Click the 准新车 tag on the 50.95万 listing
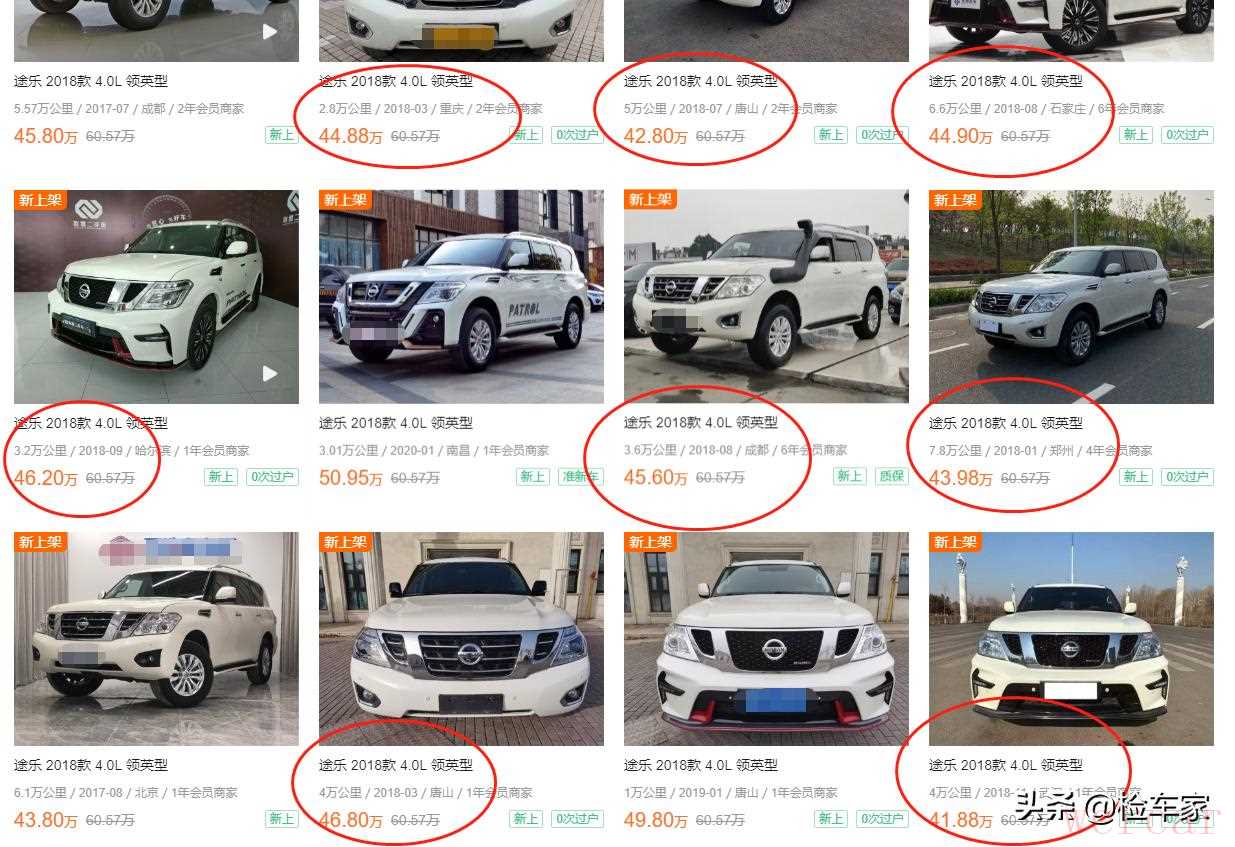This screenshot has height=847, width=1235. tap(581, 477)
